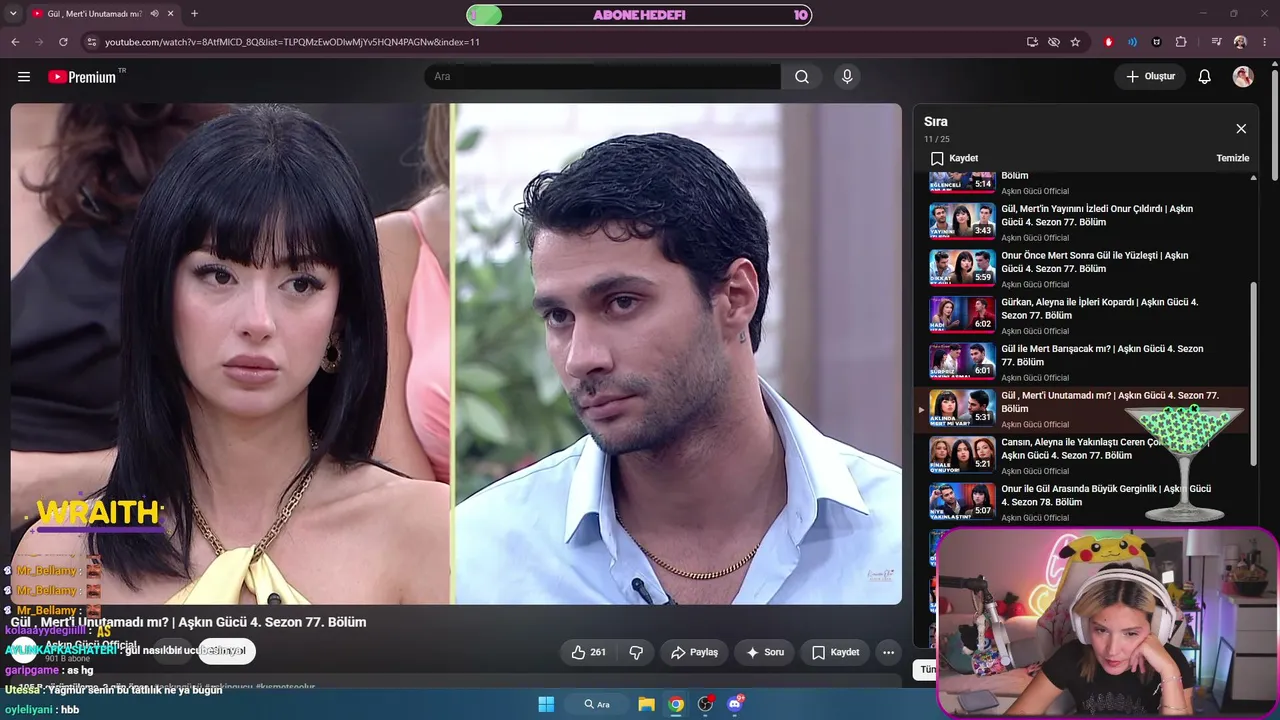This screenshot has height=720, width=1280.
Task: Open Discord from taskbar
Action: tap(736, 704)
